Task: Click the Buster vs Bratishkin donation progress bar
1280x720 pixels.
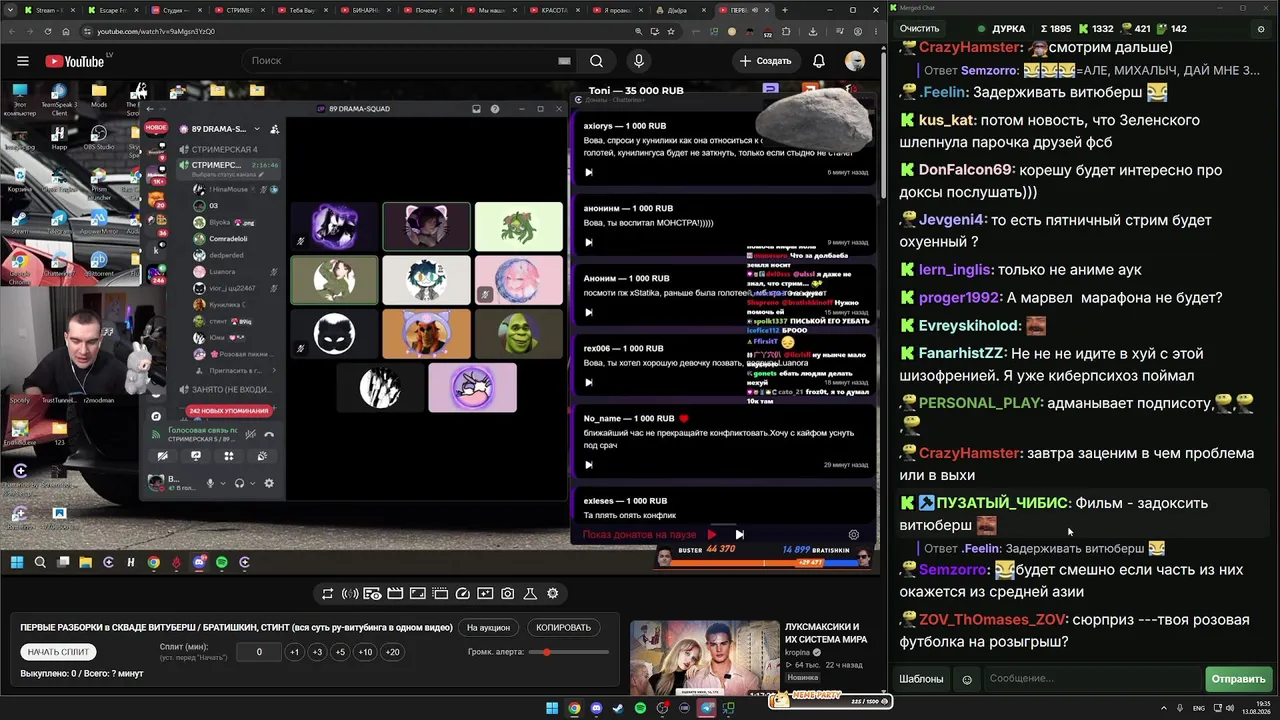Action: click(764, 563)
